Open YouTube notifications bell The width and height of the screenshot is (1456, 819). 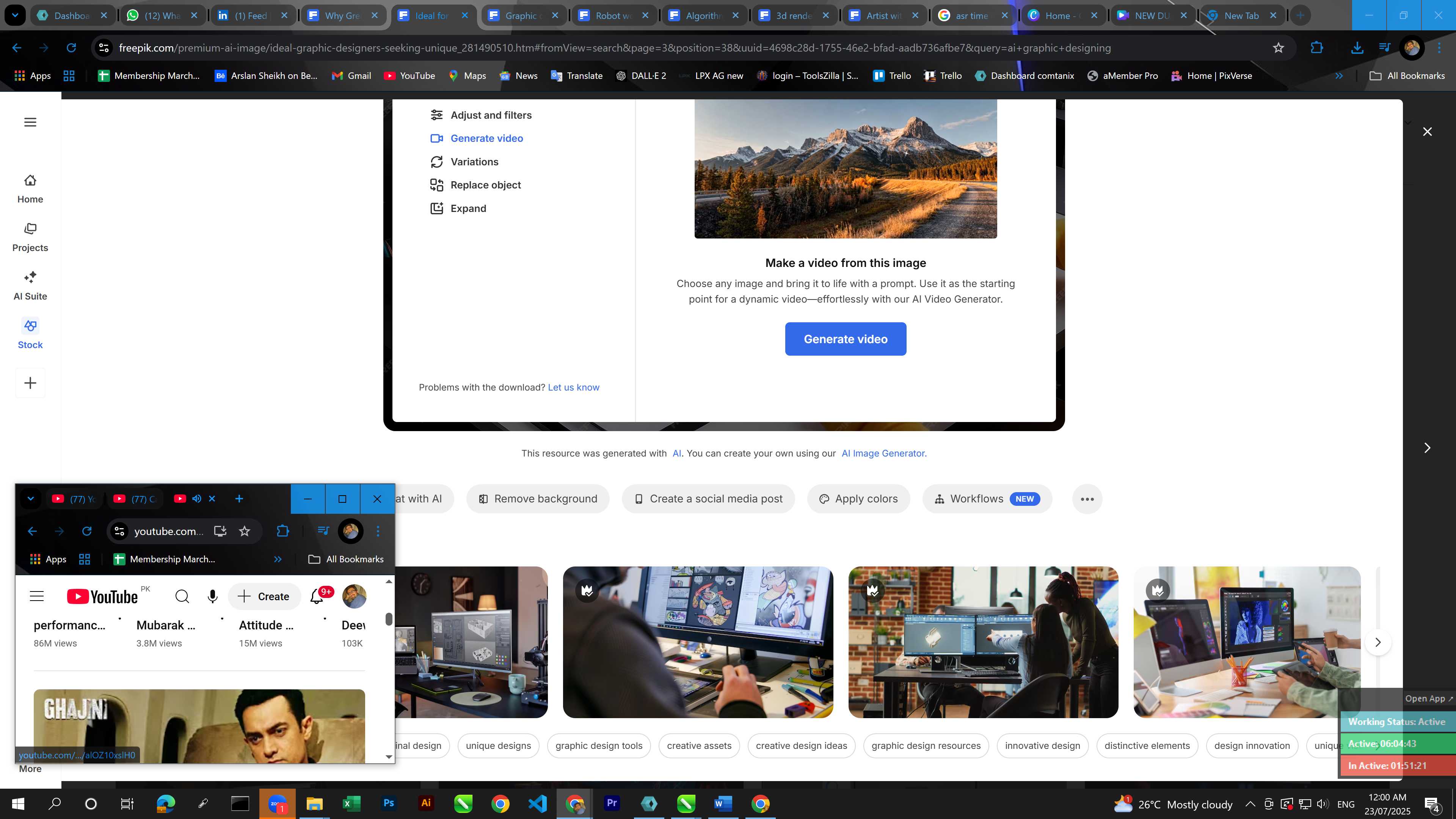coord(318,596)
